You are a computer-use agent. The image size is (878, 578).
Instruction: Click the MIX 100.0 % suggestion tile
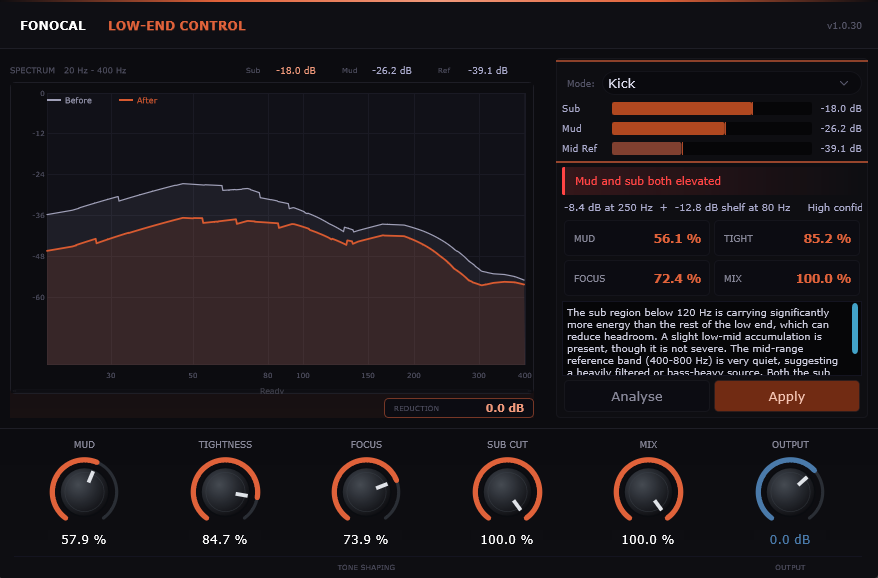787,278
